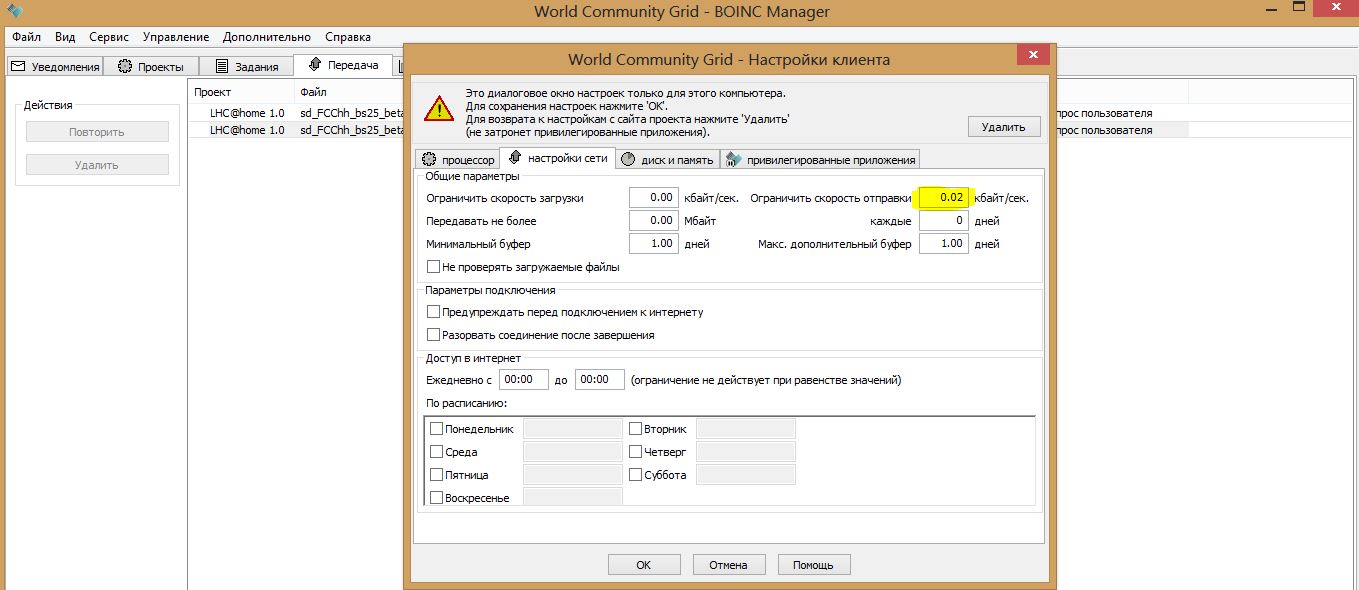Screen dimensions: 1359x590
Task: Click the до end time field
Action: (x=599, y=380)
